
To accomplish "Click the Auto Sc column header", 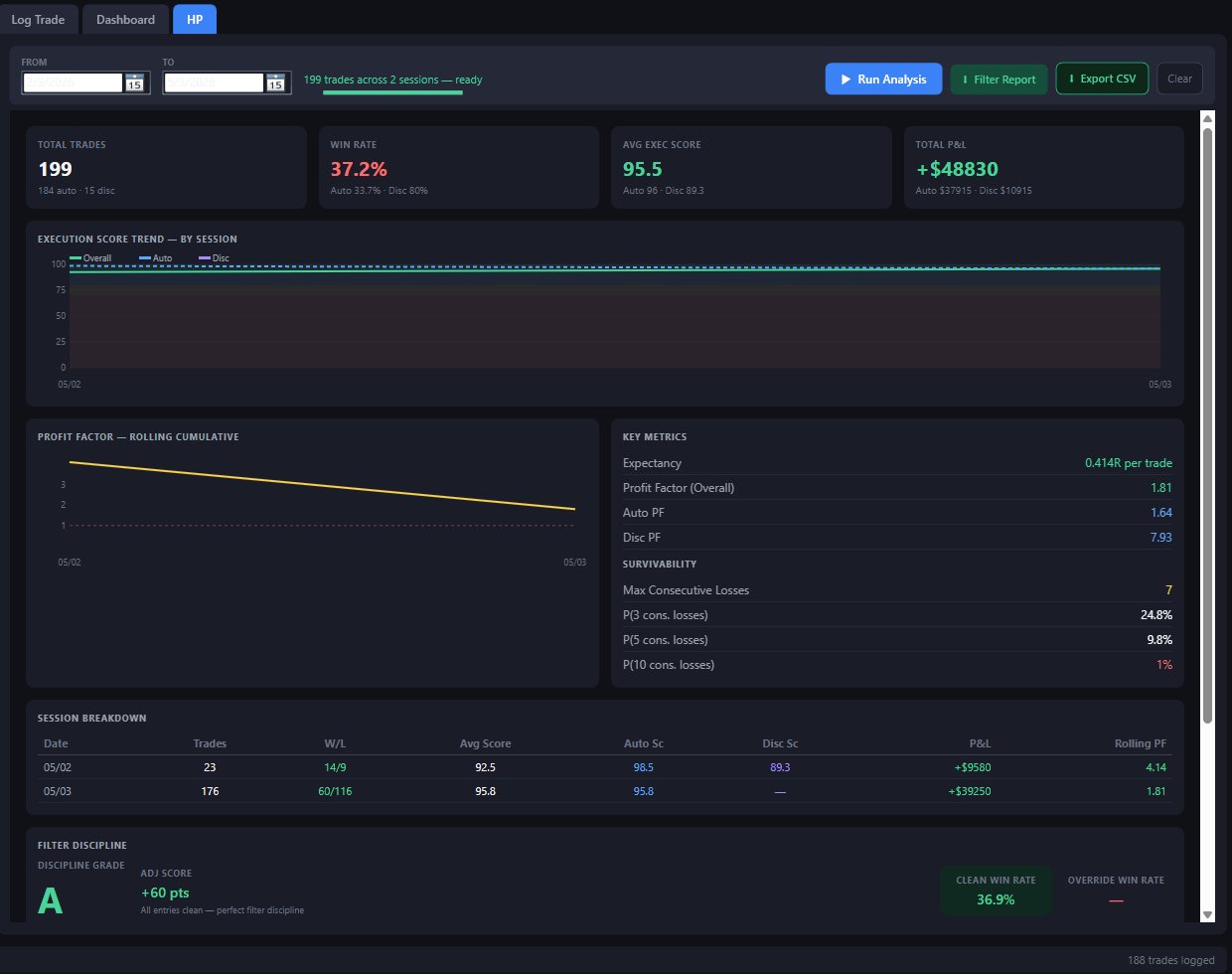I will coord(644,744).
